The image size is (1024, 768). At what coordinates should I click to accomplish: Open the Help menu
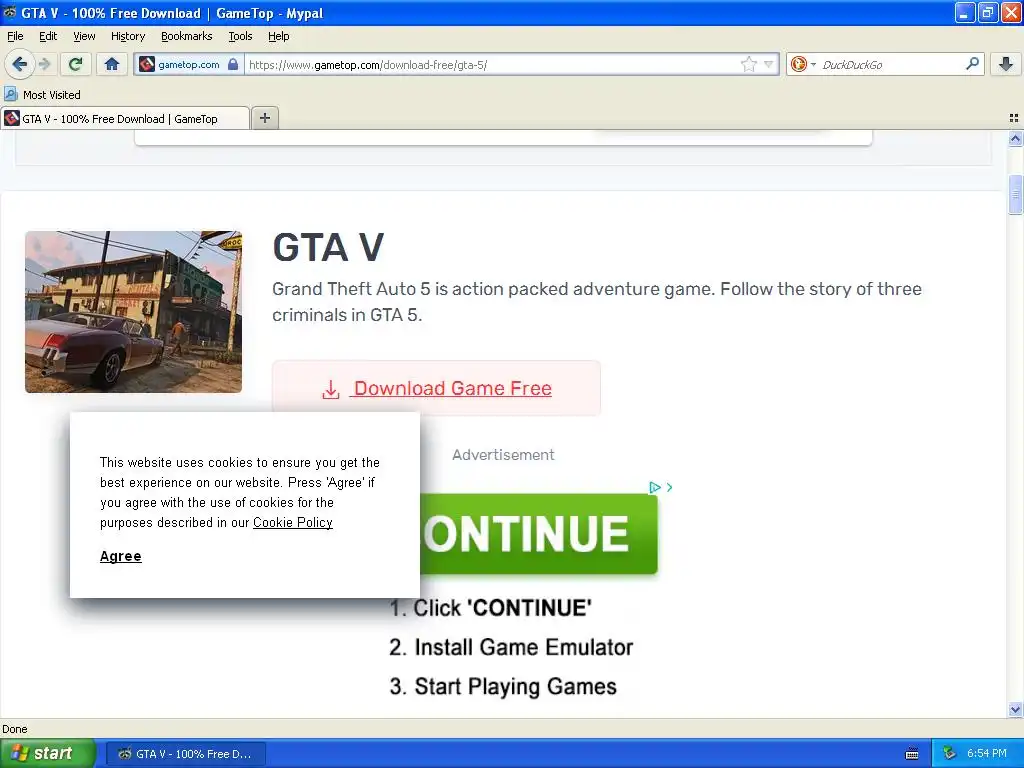[278, 36]
